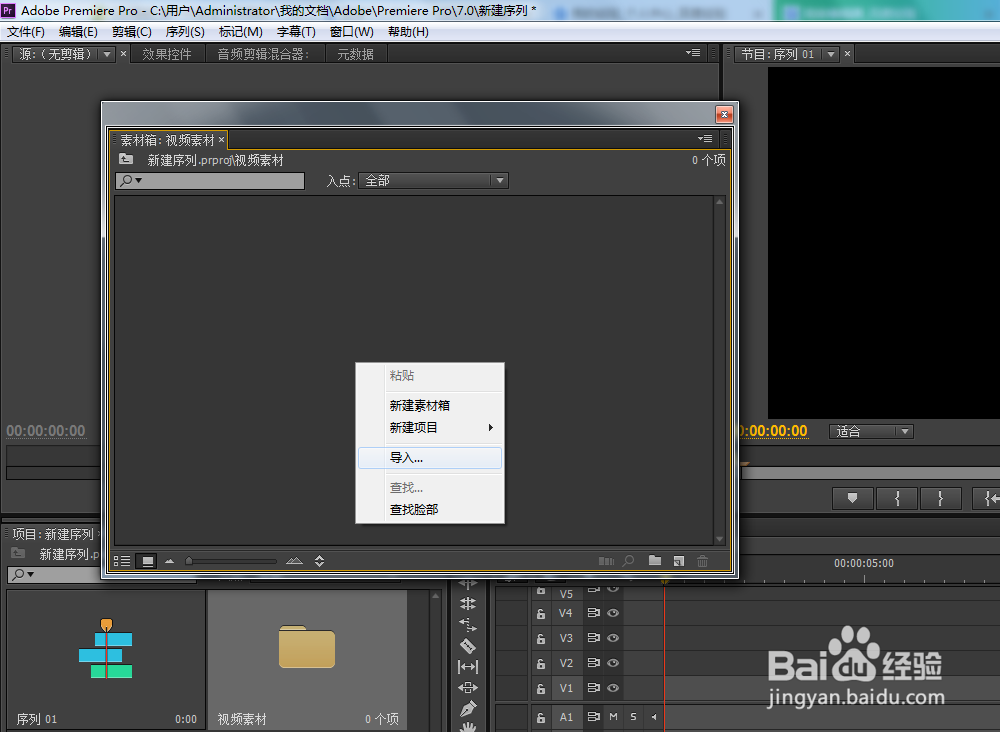The width and height of the screenshot is (1000, 732).
Task: Choose 导入... from the context menu
Action: click(430, 458)
